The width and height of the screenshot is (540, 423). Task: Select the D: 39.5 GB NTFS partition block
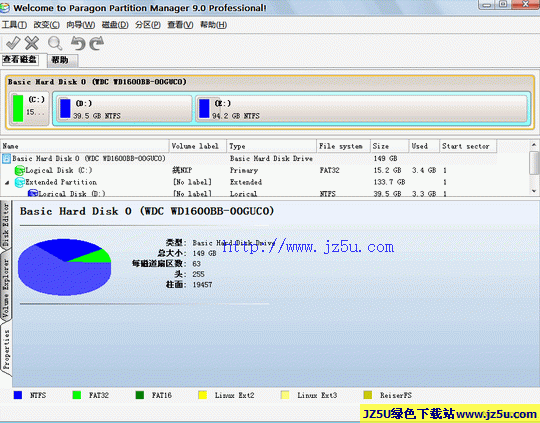click(124, 109)
